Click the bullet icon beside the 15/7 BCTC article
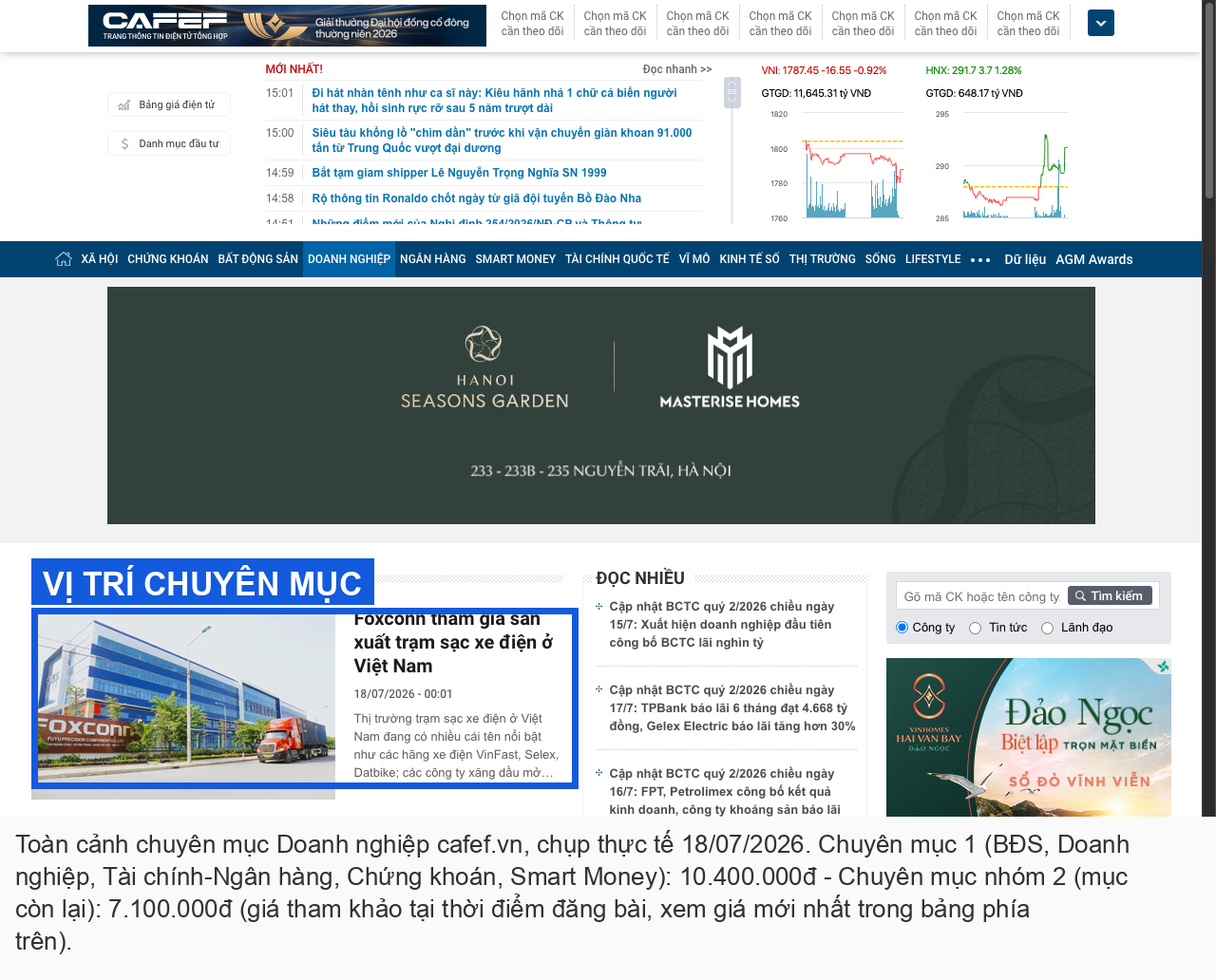 coord(598,606)
